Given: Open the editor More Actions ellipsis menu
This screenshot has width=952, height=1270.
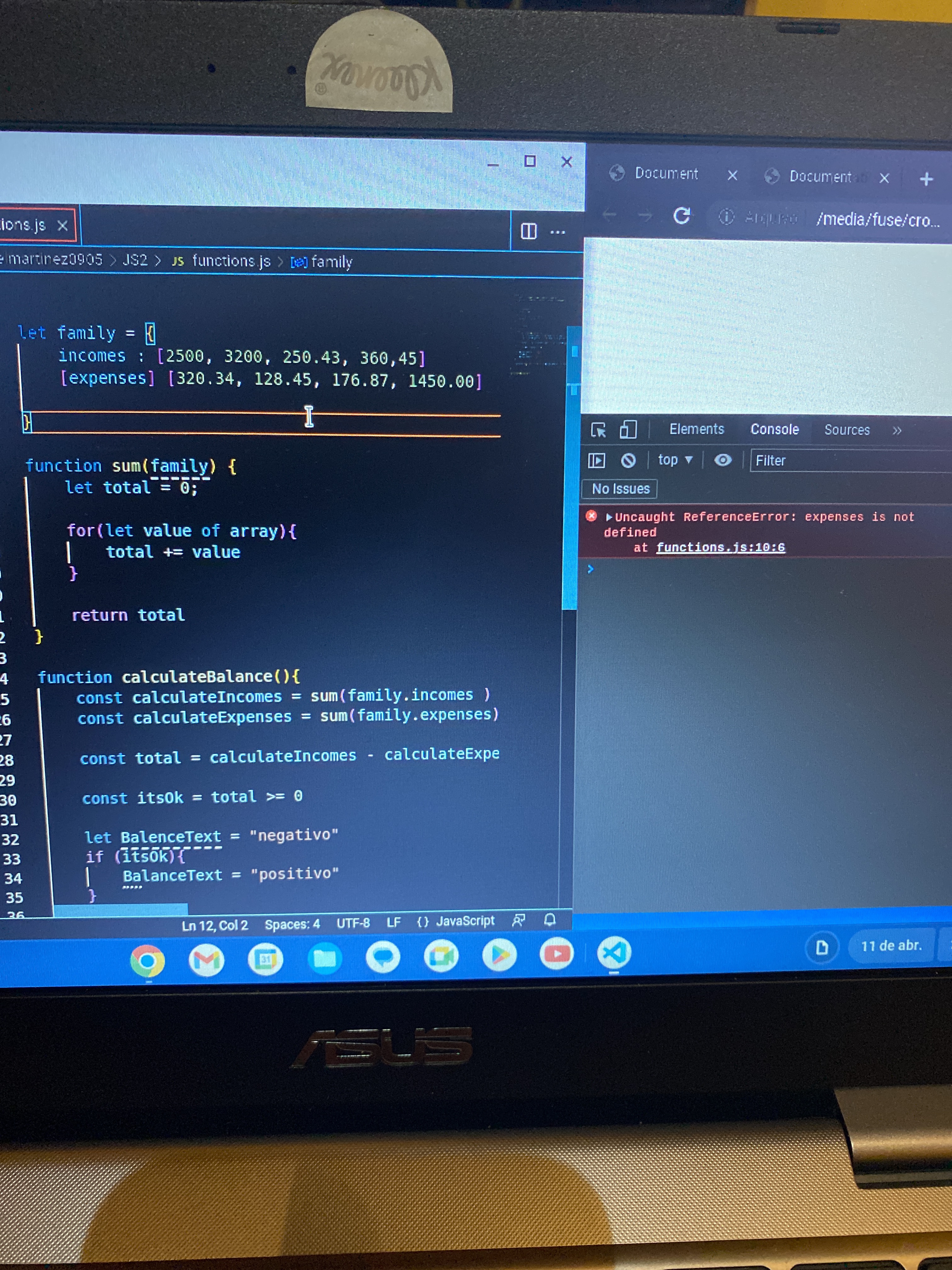Looking at the screenshot, I should tap(558, 232).
